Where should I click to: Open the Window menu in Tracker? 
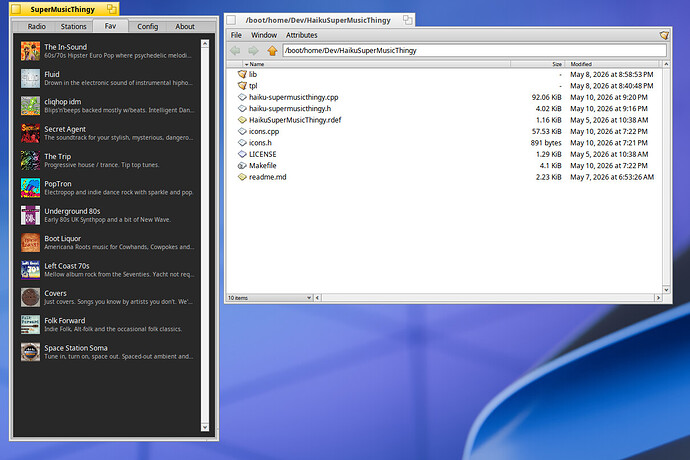click(x=264, y=35)
